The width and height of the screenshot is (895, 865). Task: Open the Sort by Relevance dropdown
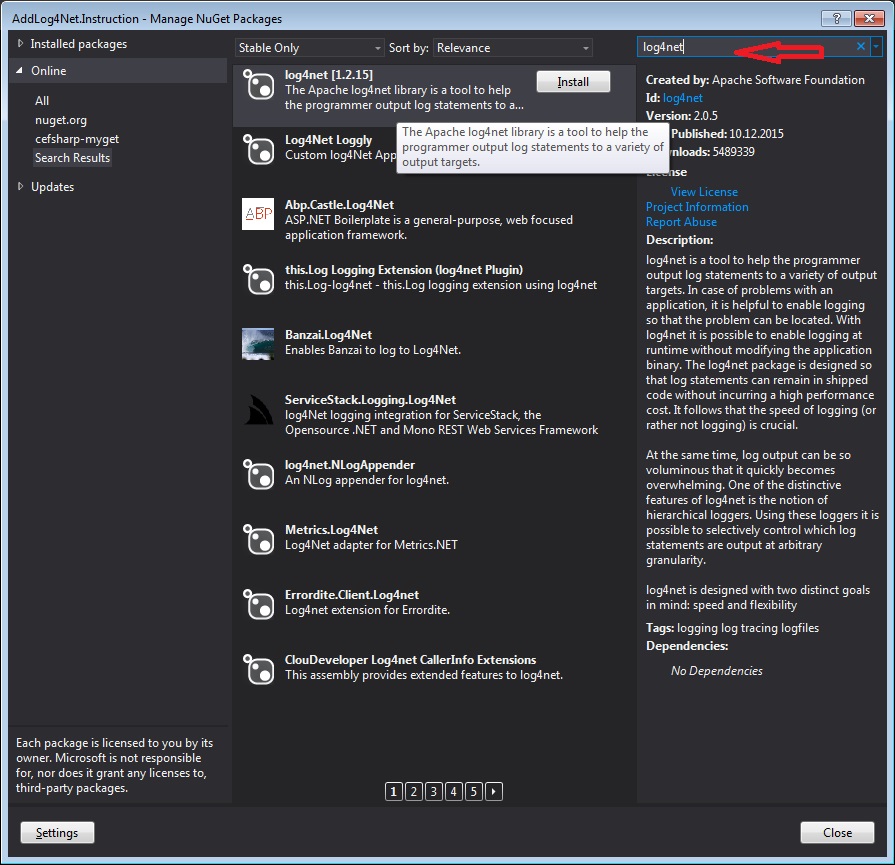pos(513,48)
